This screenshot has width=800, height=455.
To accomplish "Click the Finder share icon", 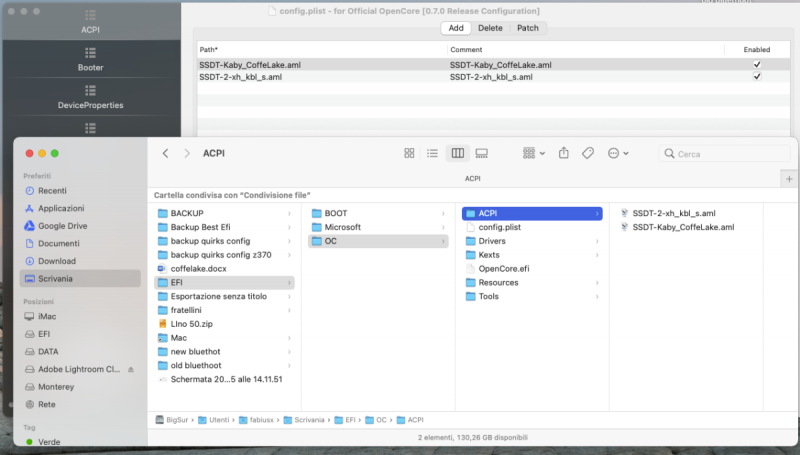I will 563,153.
